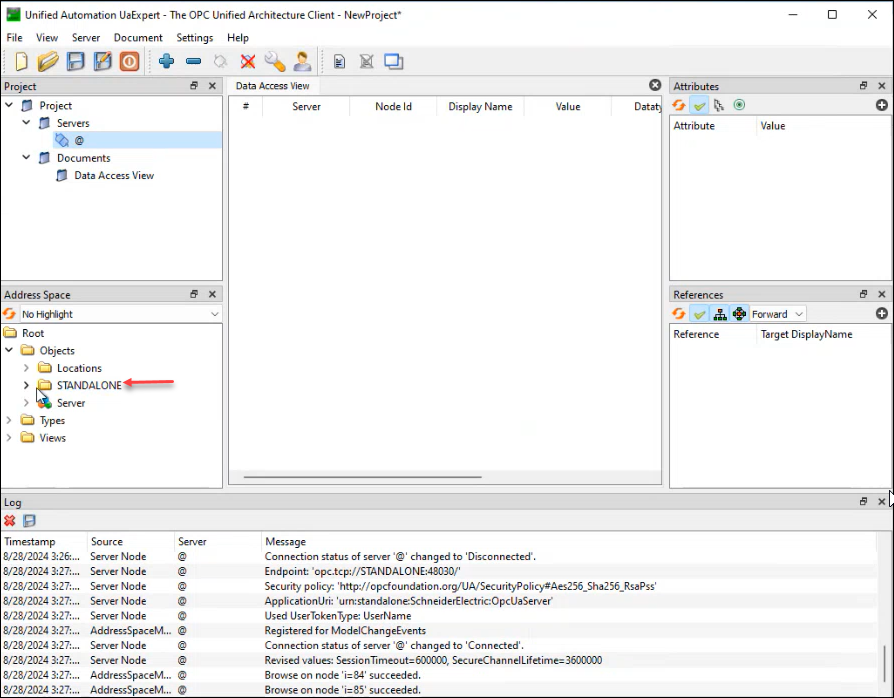894x698 pixels.
Task: Click the Open Project folder icon
Action: [x=48, y=61]
